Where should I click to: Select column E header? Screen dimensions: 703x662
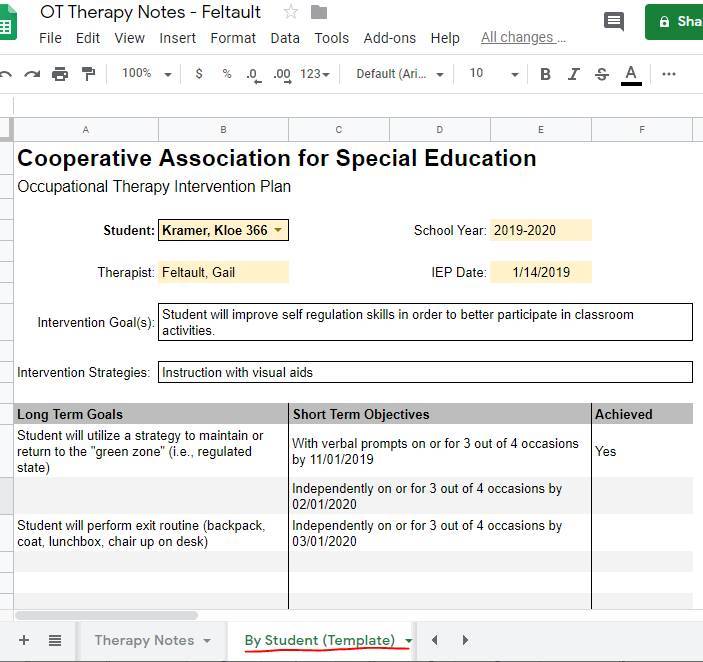pos(541,130)
